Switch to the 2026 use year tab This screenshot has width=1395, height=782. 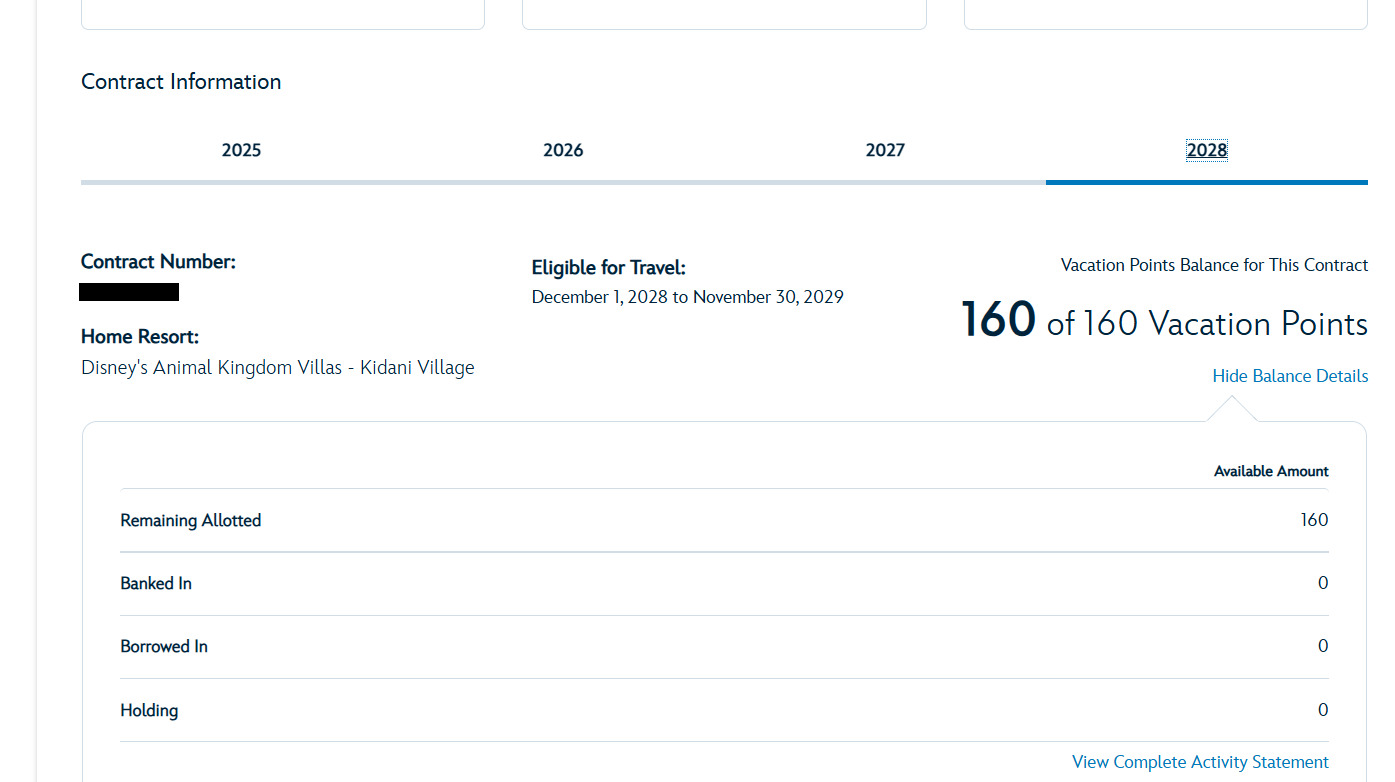563,151
